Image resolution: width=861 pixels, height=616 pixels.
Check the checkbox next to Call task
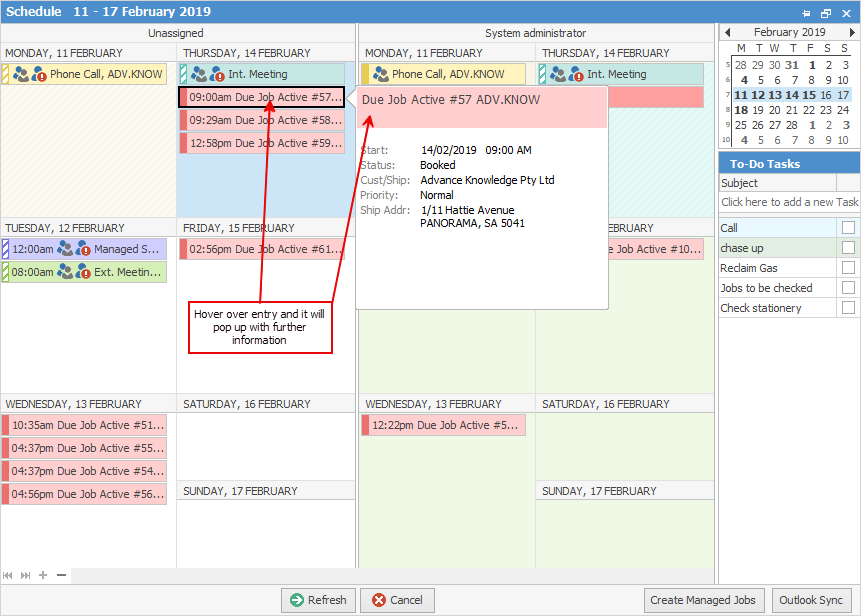[x=845, y=227]
